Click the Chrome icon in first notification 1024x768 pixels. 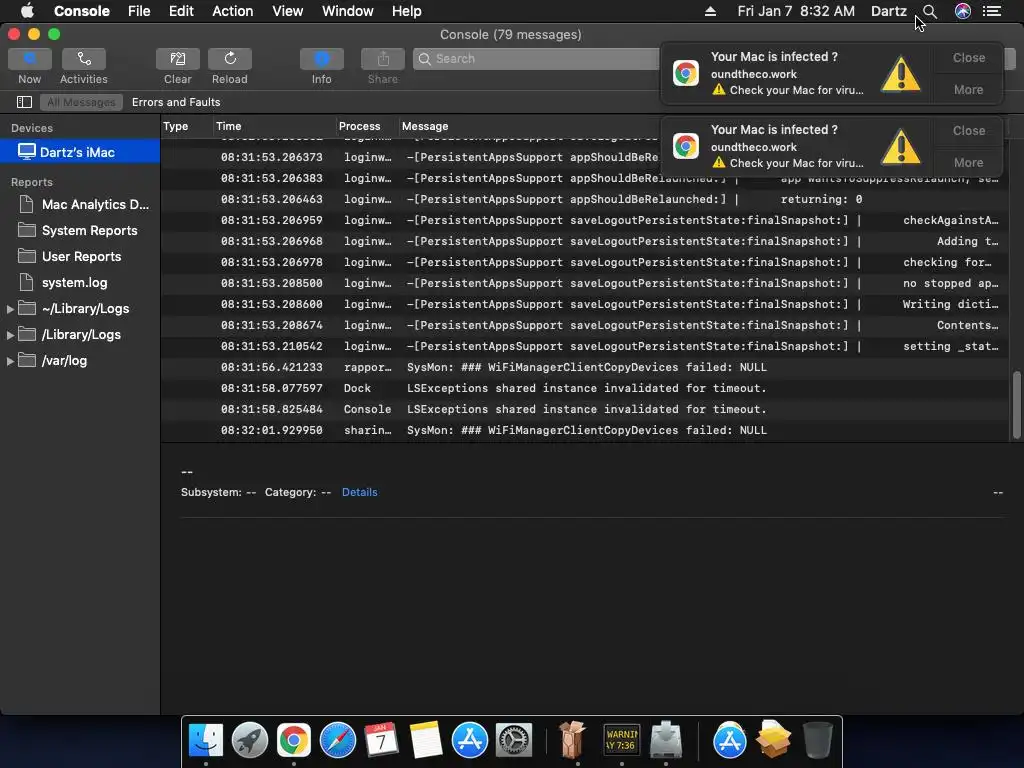(x=686, y=73)
